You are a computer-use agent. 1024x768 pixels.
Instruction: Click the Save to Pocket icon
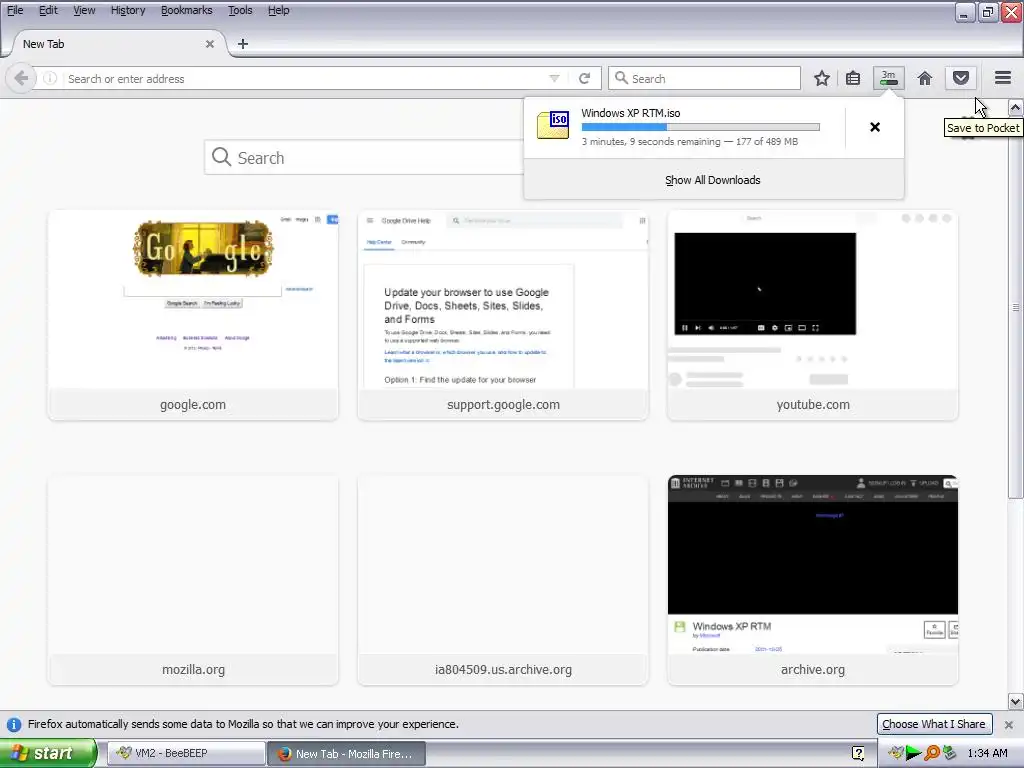tap(961, 78)
